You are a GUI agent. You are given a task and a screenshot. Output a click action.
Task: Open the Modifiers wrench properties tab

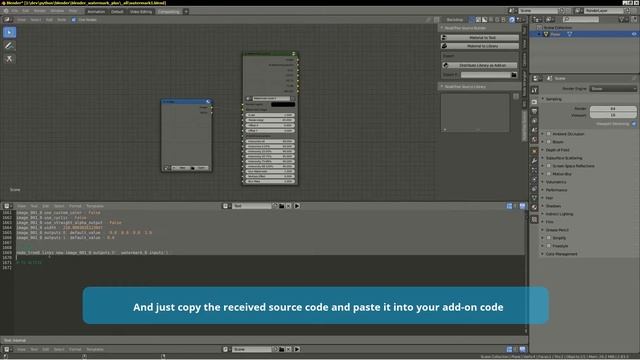[534, 161]
